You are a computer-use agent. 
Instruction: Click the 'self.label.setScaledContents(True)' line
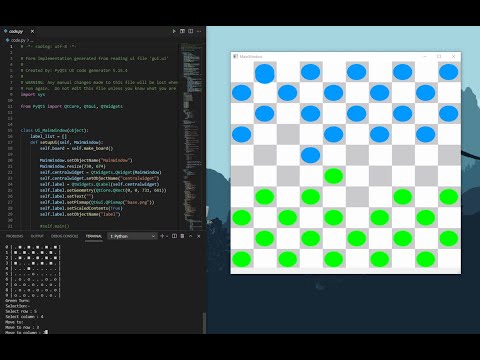click(81, 208)
